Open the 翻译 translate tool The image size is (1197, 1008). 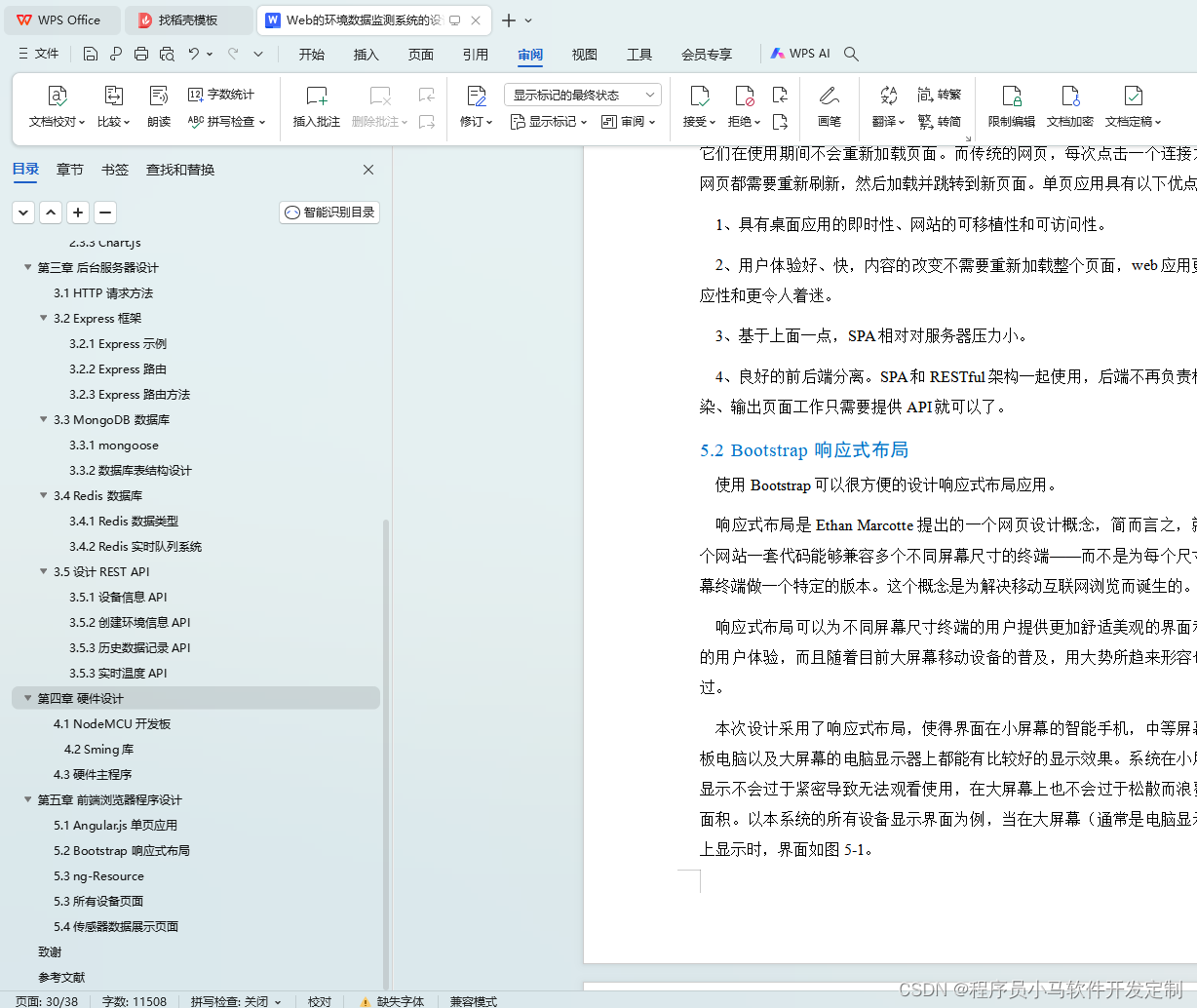pos(884,104)
